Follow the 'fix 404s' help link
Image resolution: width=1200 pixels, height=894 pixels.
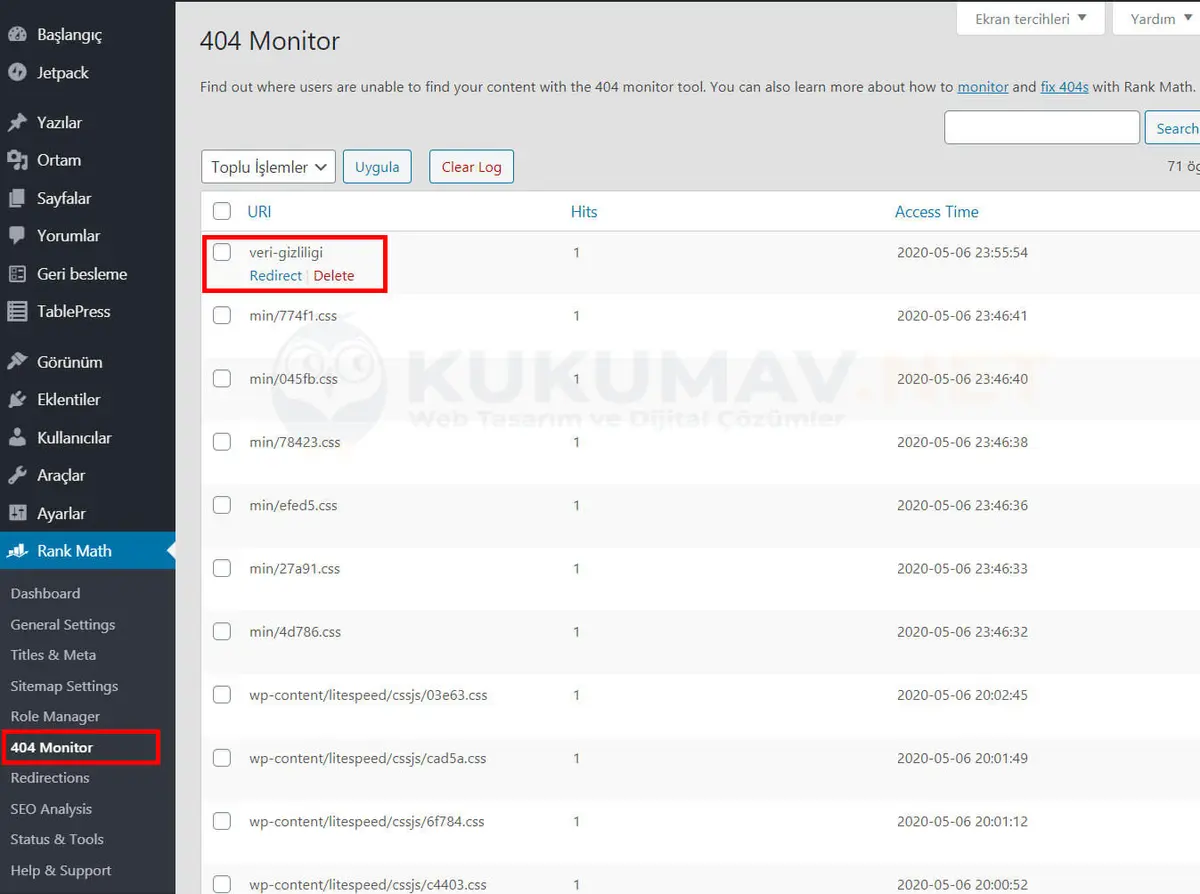(x=1064, y=87)
